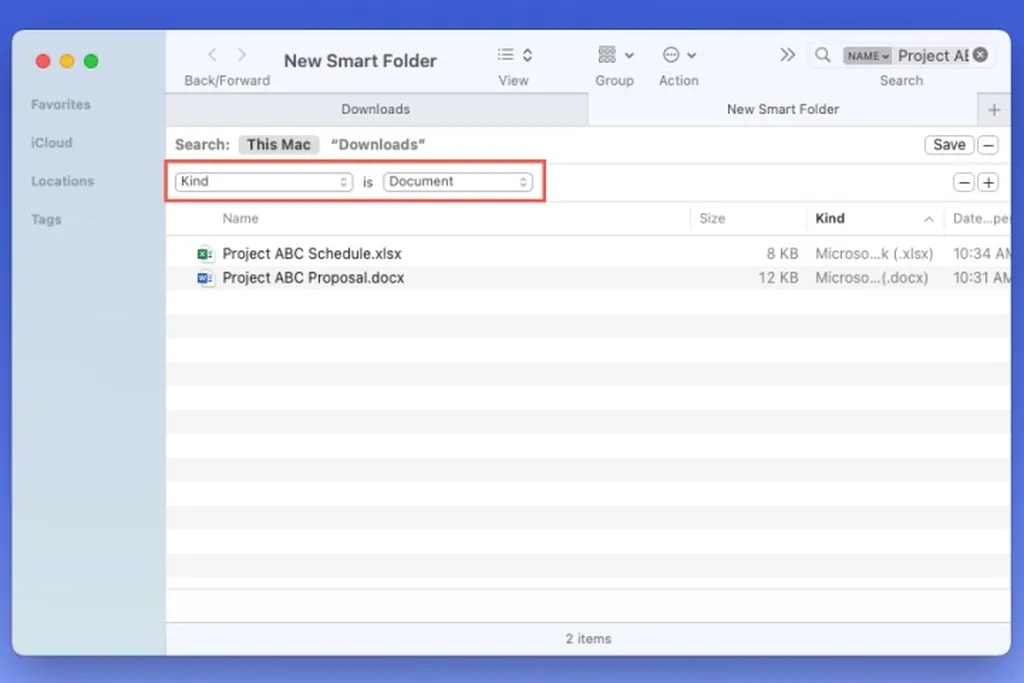
Task: Click the Group icon in the toolbar
Action: 607,55
